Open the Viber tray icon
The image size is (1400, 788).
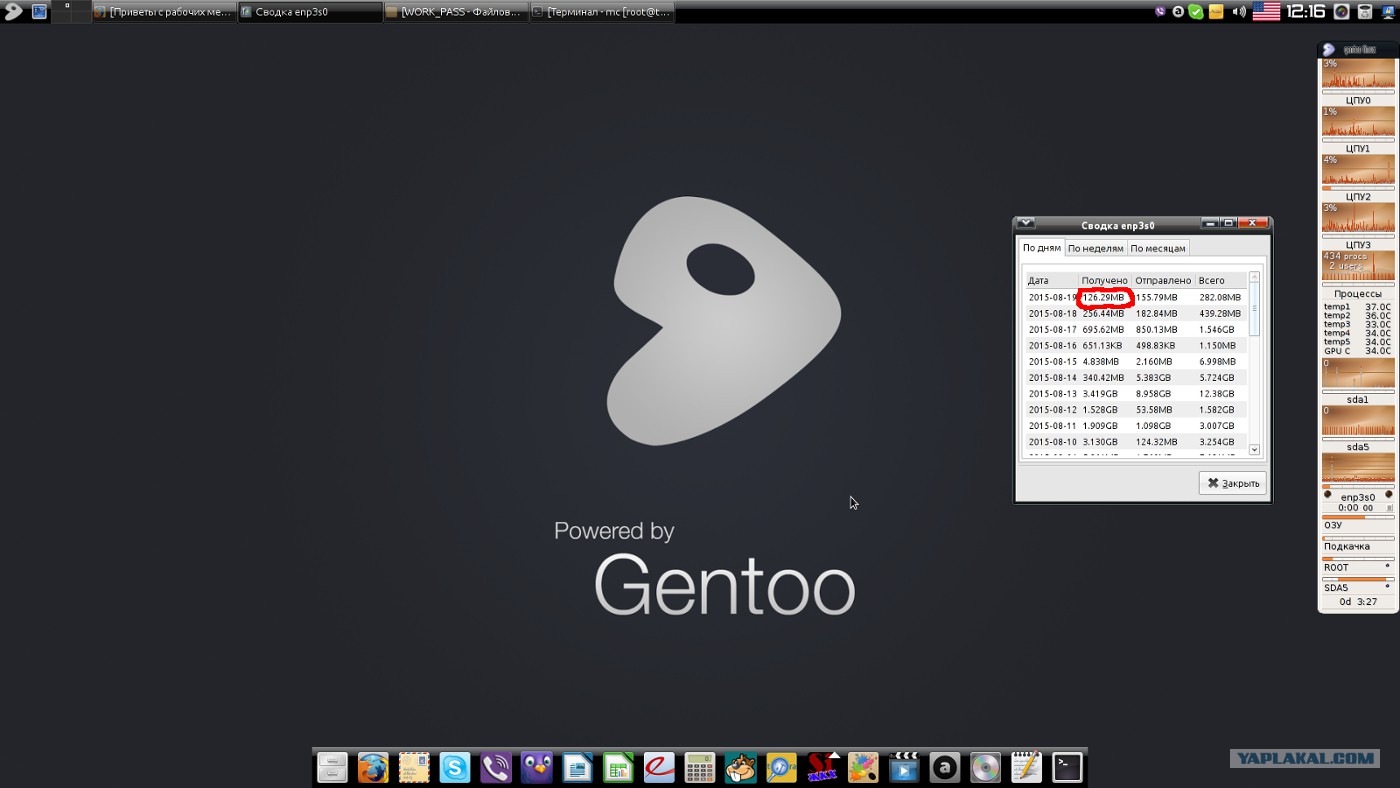click(1160, 12)
